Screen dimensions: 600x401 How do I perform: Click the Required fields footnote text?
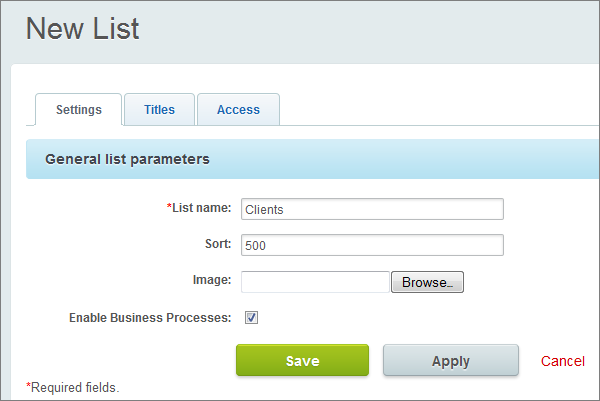(75, 387)
